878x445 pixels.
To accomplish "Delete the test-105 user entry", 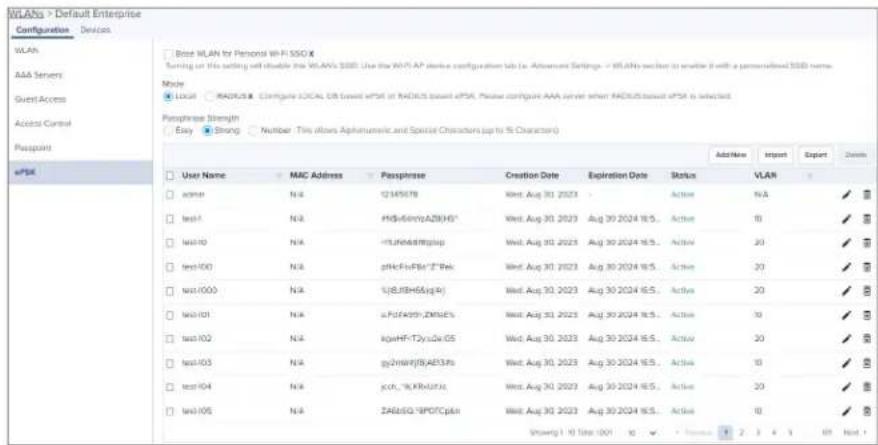I will point(867,411).
